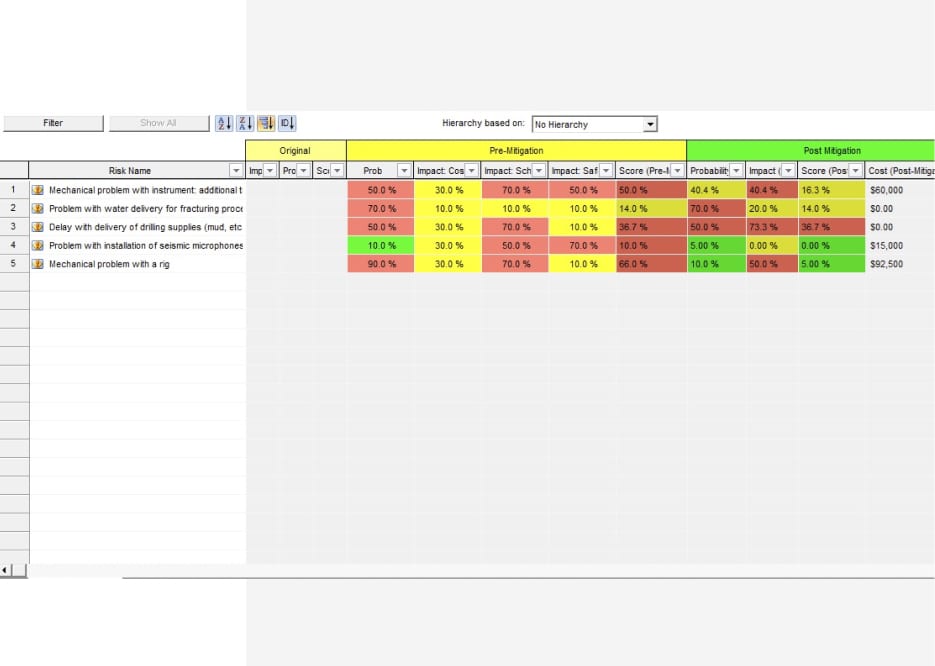Click the Show All button
Screen dimensions: 935x666
pyautogui.click(x=158, y=123)
